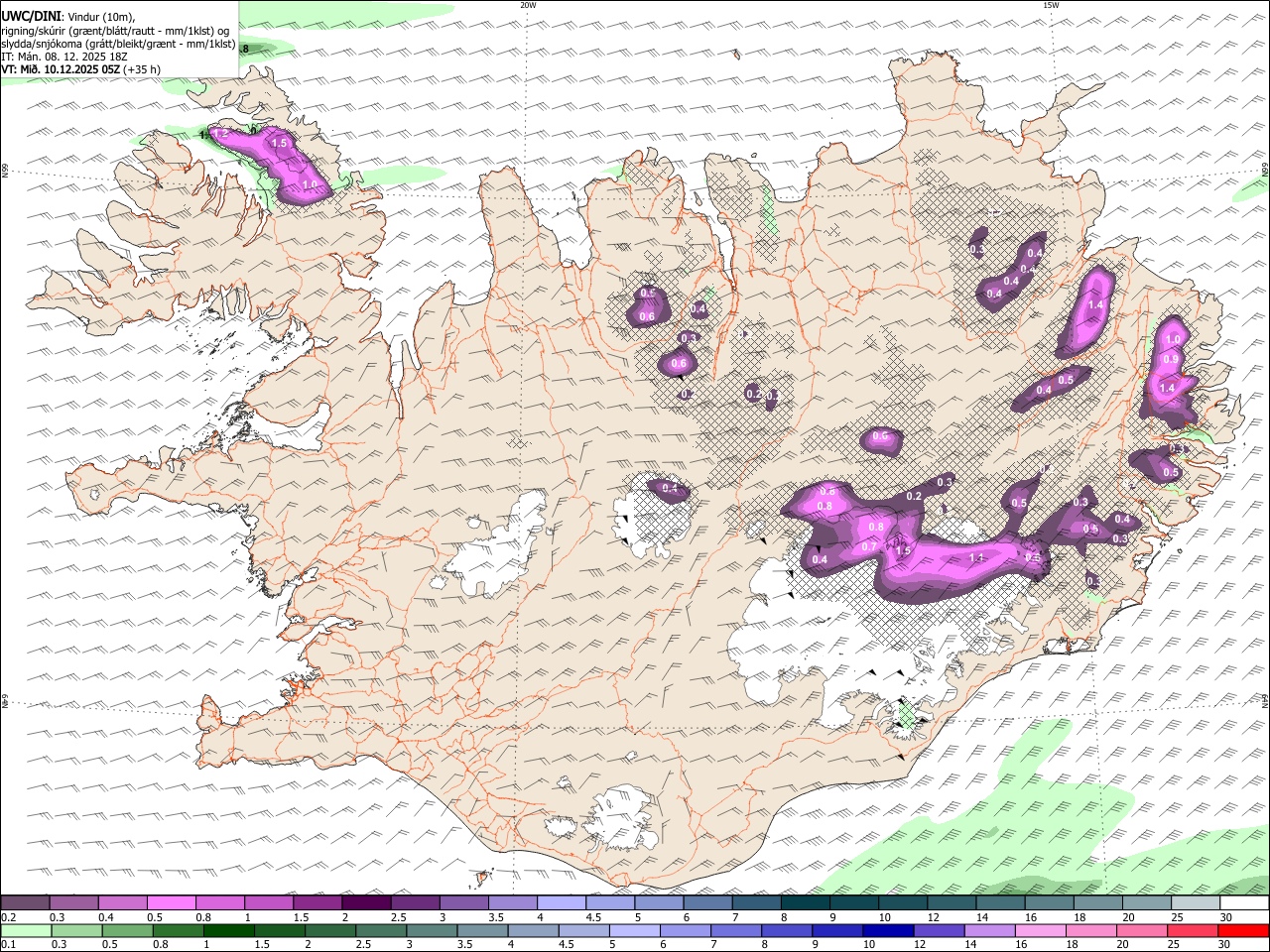Click the 4 gray-blue swatch in the lower legend row

click(533, 930)
